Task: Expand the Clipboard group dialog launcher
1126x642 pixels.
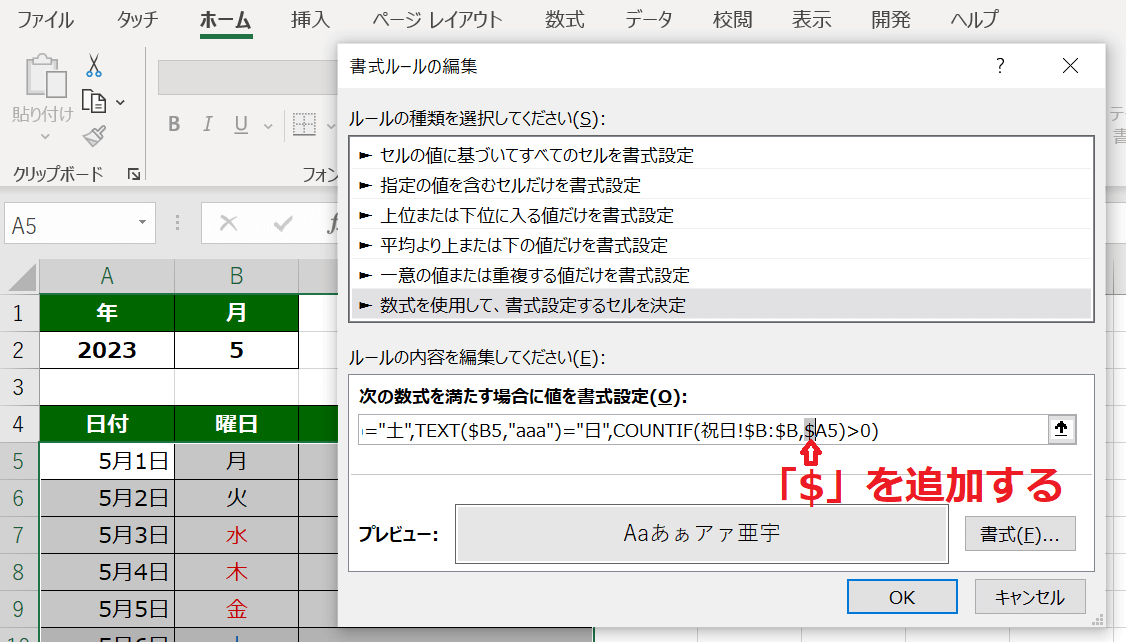Action: coord(134,175)
